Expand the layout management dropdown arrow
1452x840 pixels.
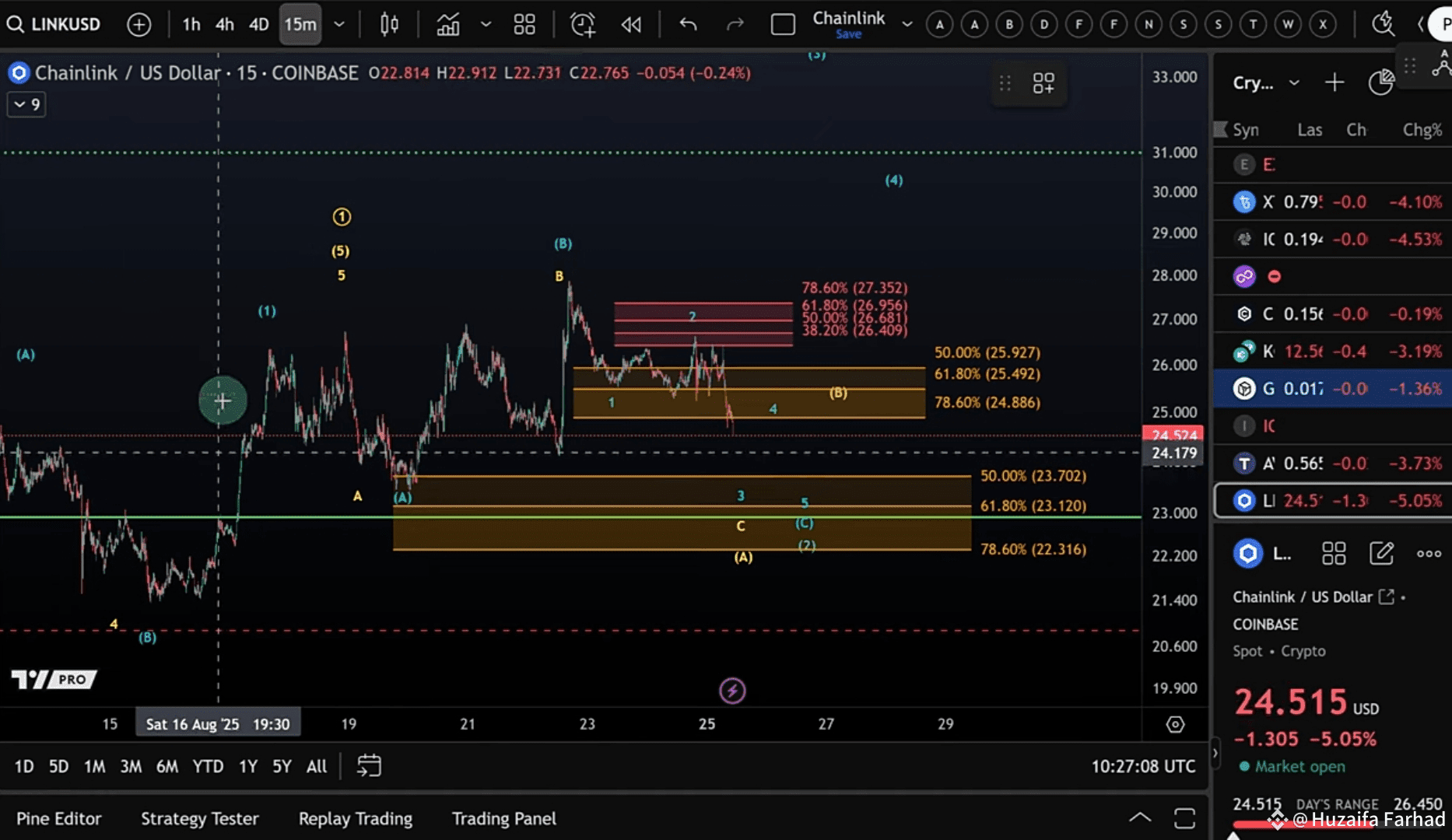point(907,24)
